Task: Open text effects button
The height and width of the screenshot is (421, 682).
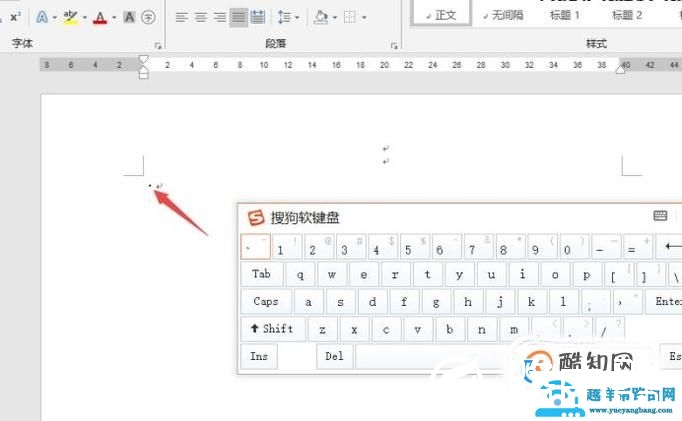Action: coord(42,17)
